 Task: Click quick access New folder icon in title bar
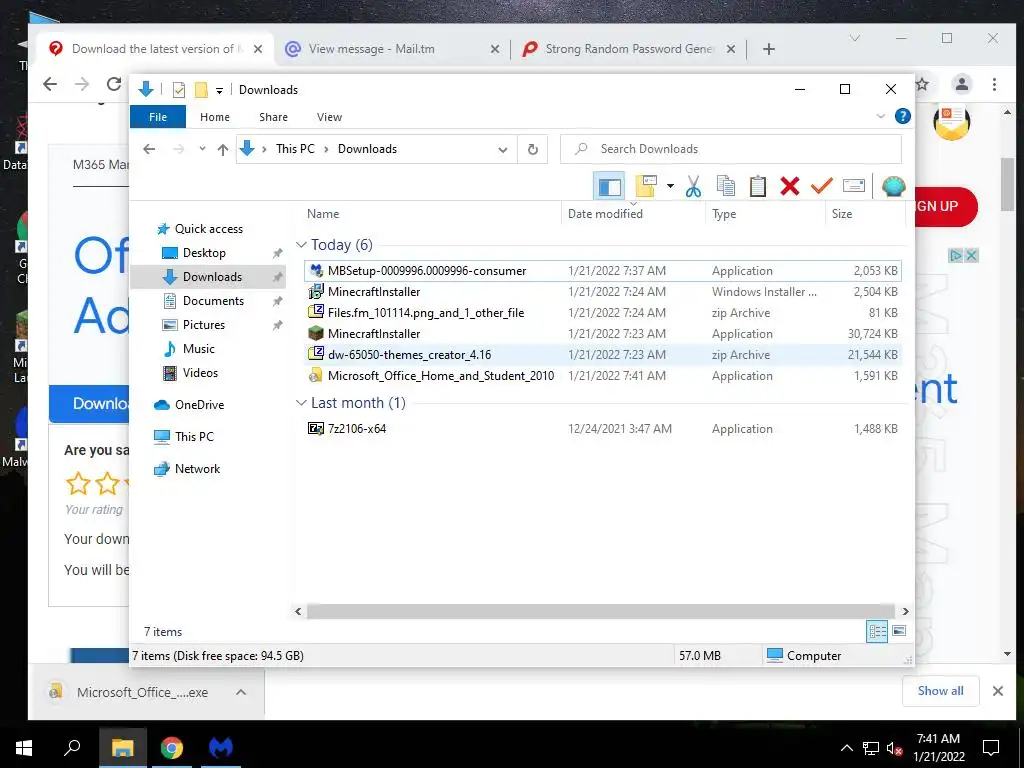201,89
